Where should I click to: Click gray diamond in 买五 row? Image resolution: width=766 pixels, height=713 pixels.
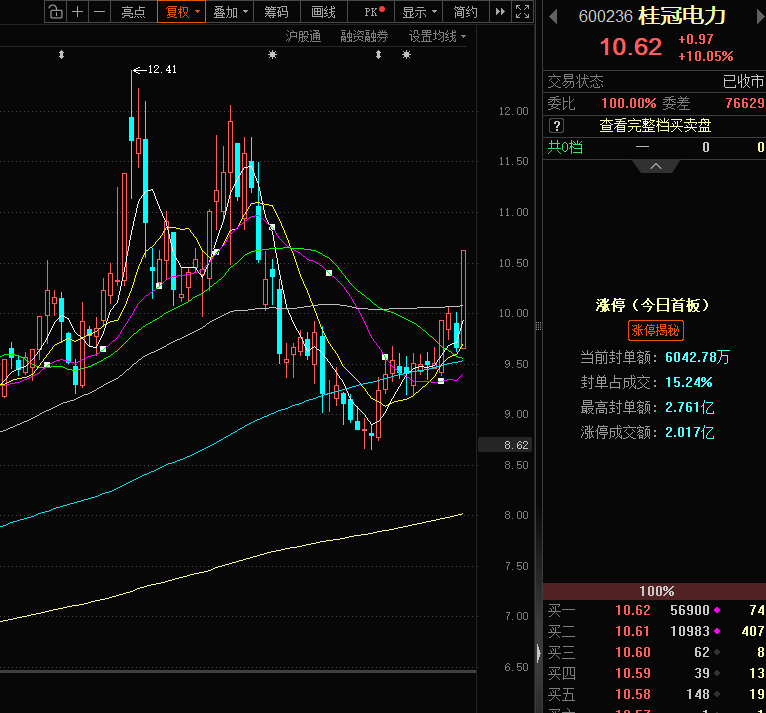tap(717, 694)
